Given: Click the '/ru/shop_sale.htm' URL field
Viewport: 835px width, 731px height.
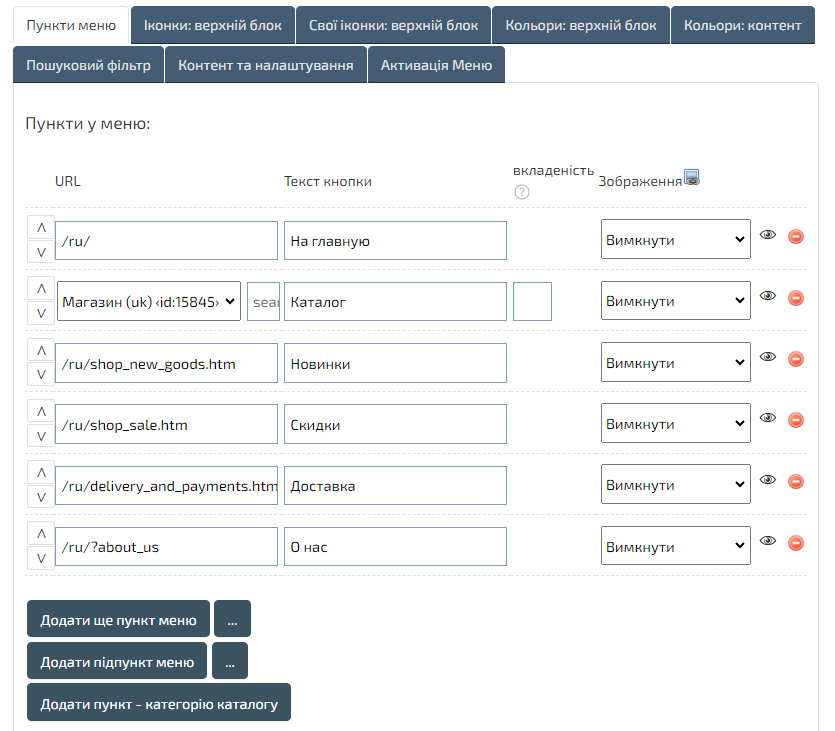Looking at the screenshot, I should pyautogui.click(x=166, y=424).
